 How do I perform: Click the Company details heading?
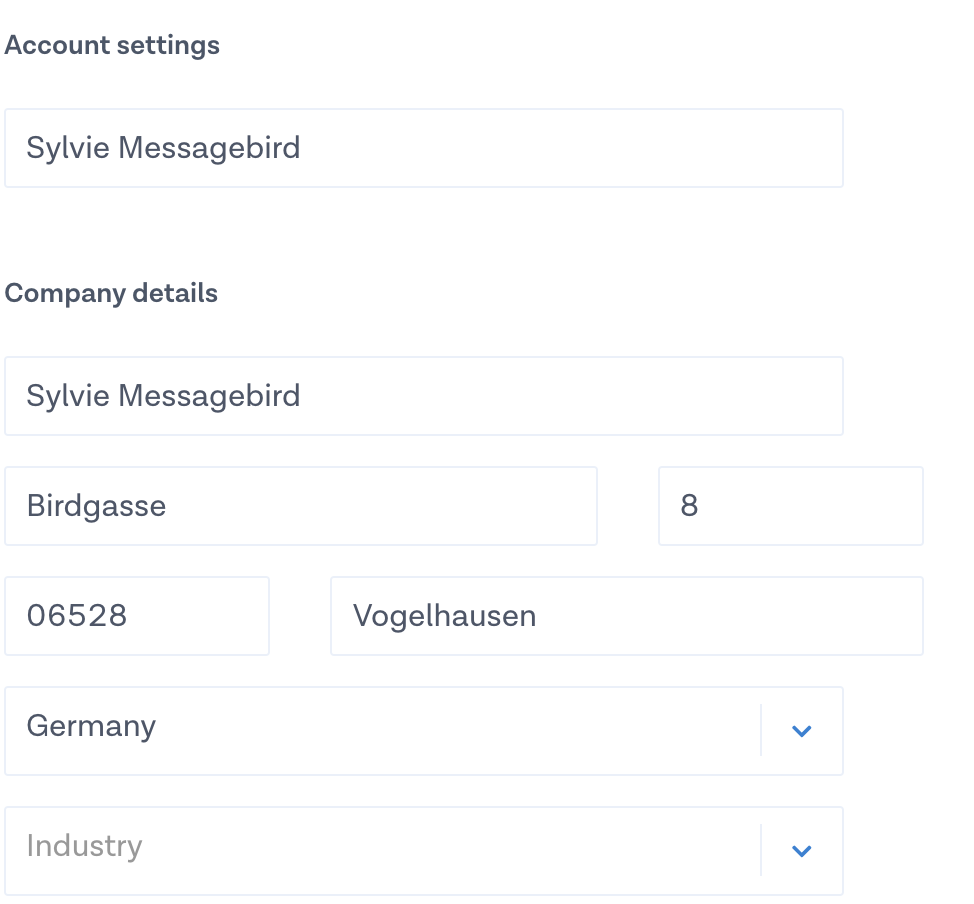111,294
